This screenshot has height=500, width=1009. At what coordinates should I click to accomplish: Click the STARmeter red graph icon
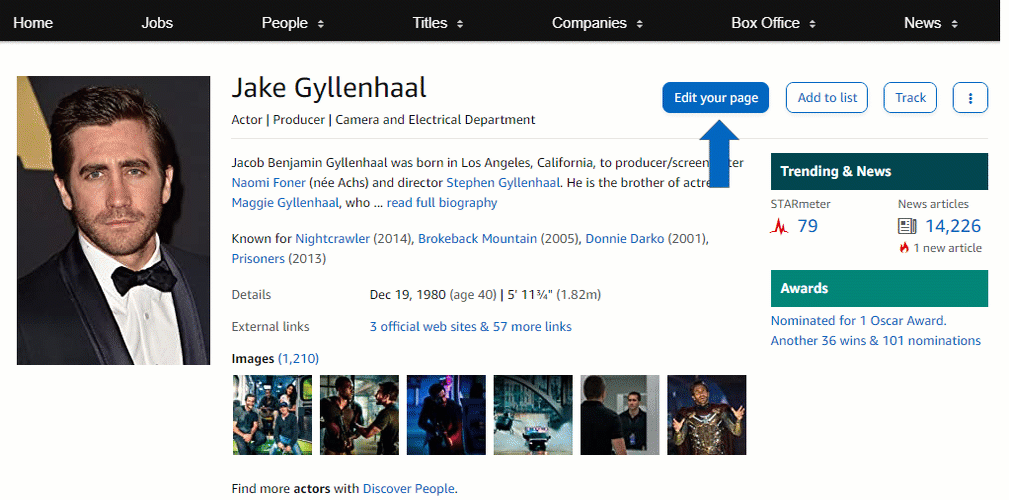[x=780, y=227]
